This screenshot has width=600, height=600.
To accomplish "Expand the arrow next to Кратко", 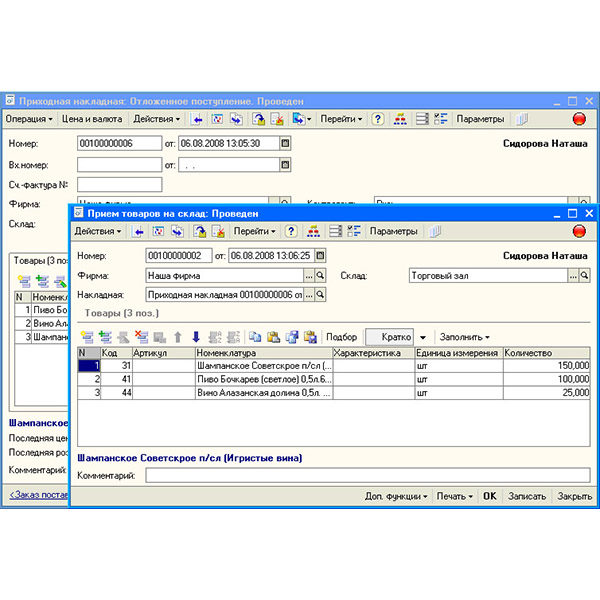I will tap(423, 337).
